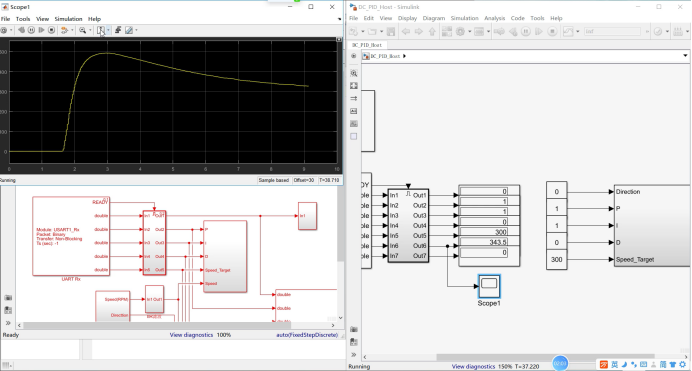The height and width of the screenshot is (371, 692).
Task: Click View diagnostics link in lower-left model
Action: coord(191,335)
